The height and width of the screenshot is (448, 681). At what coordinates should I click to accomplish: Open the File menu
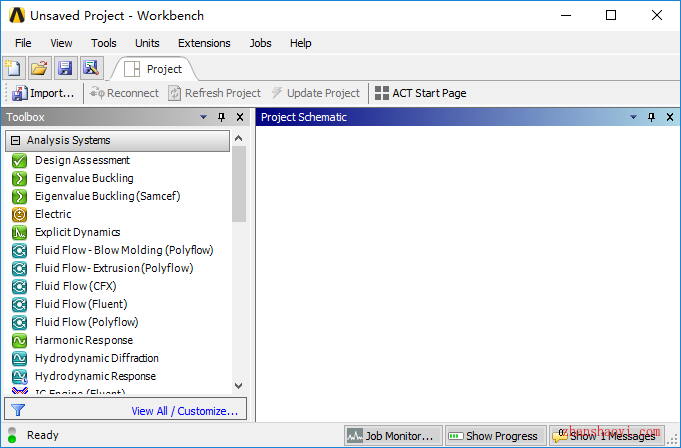pyautogui.click(x=23, y=43)
